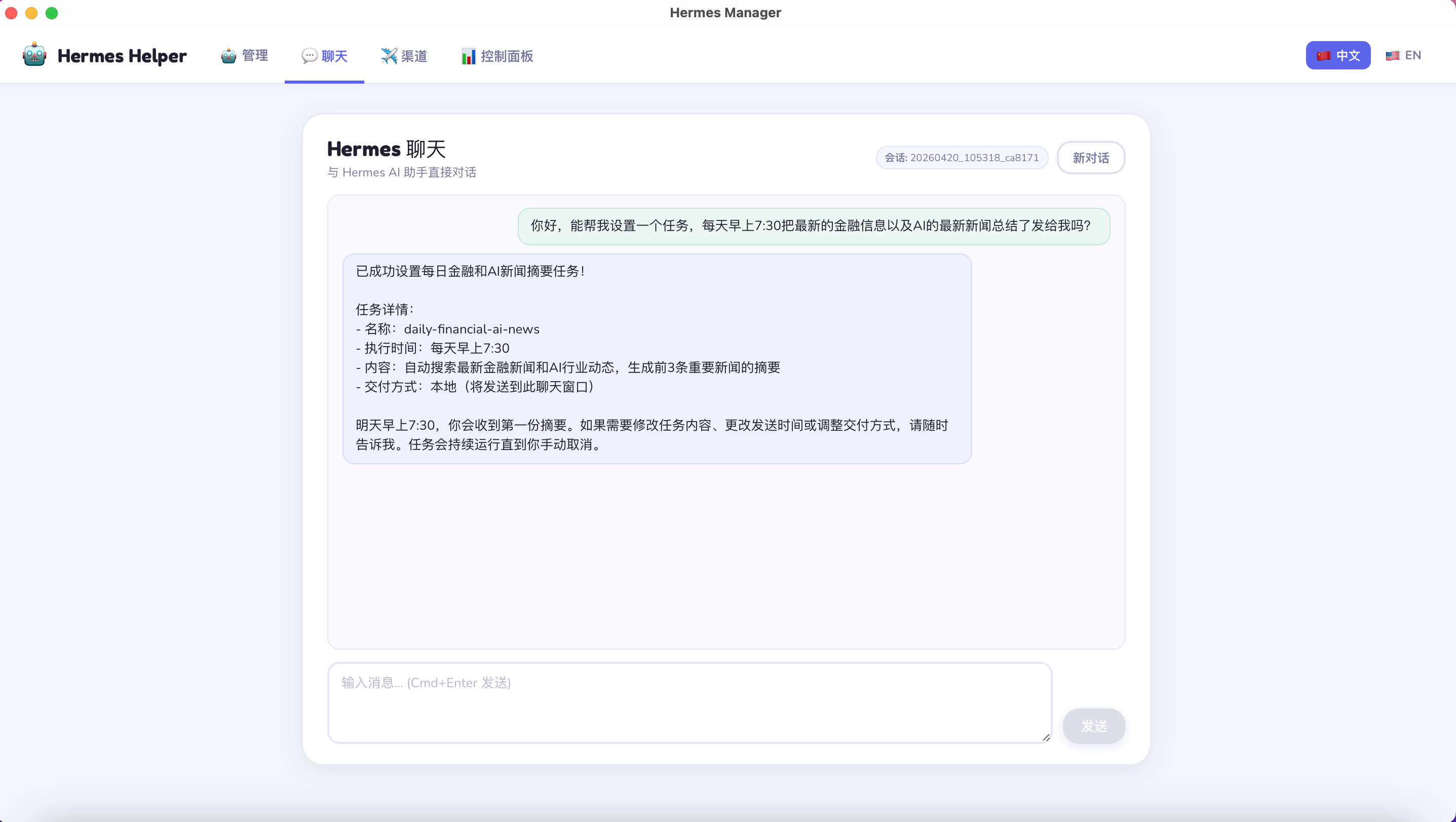1456x822 pixels.
Task: Click the green maximize dot in title bar
Action: coord(52,13)
